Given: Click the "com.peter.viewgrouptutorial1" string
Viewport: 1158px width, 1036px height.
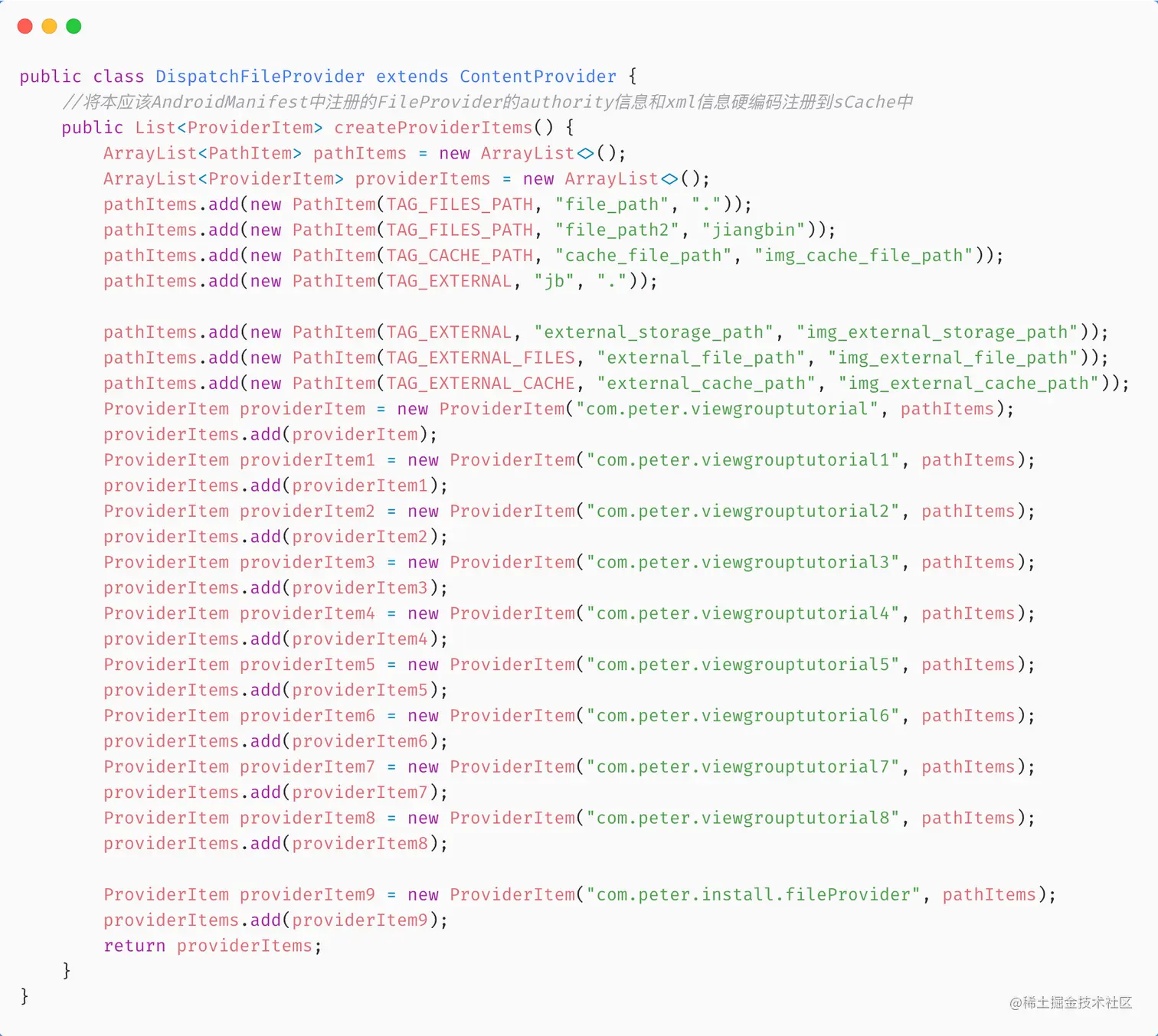Looking at the screenshot, I should (x=743, y=460).
